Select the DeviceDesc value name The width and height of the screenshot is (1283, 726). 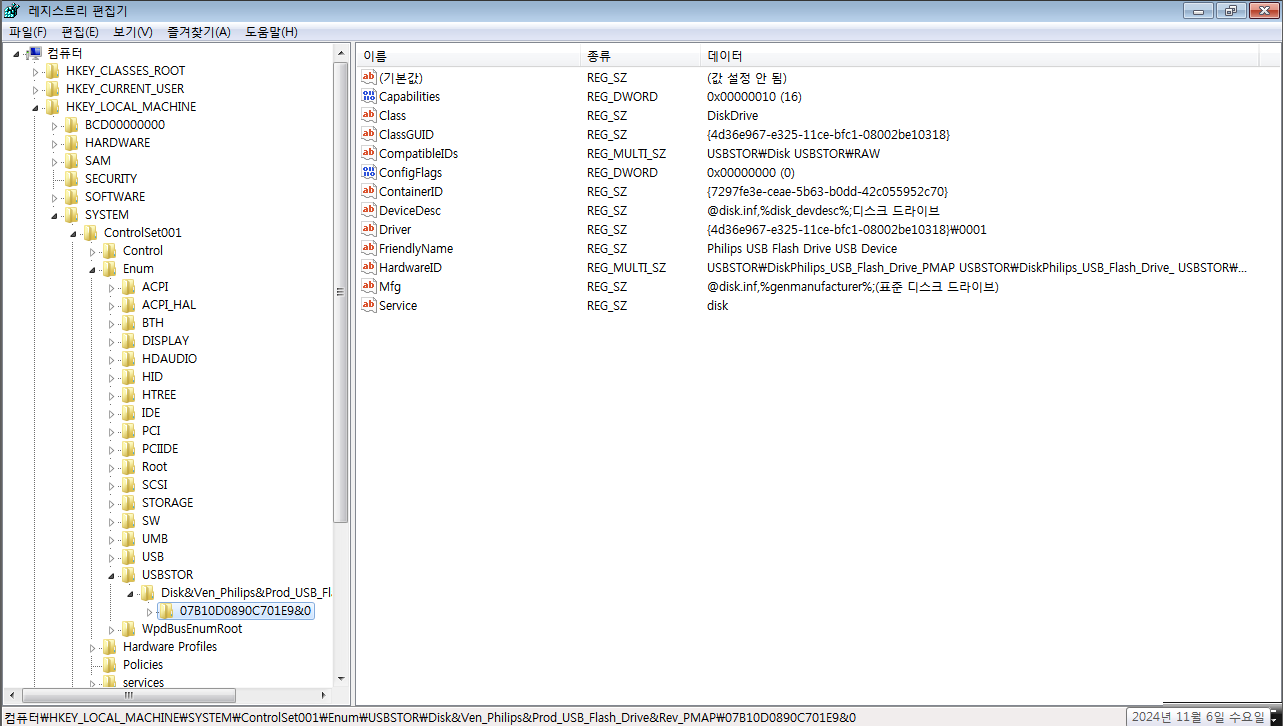tap(410, 211)
